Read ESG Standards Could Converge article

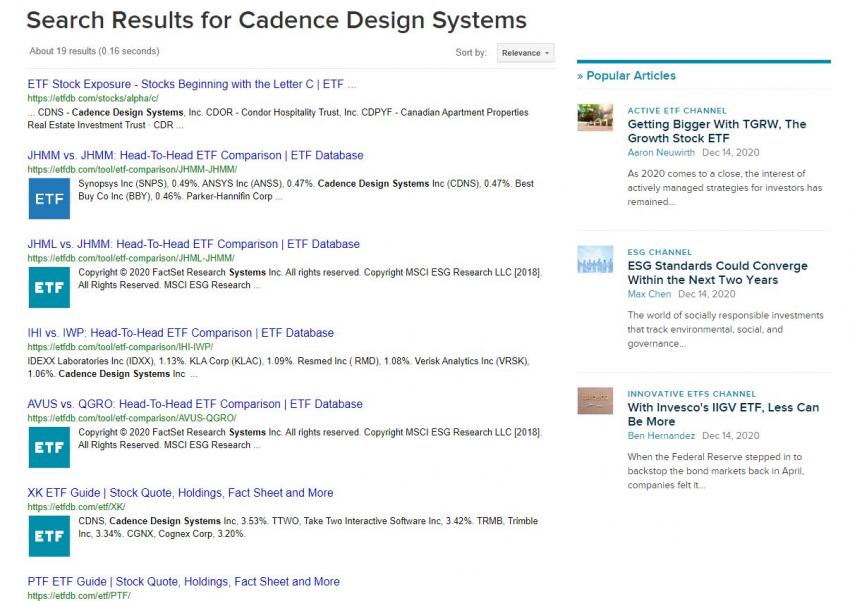[x=717, y=273]
